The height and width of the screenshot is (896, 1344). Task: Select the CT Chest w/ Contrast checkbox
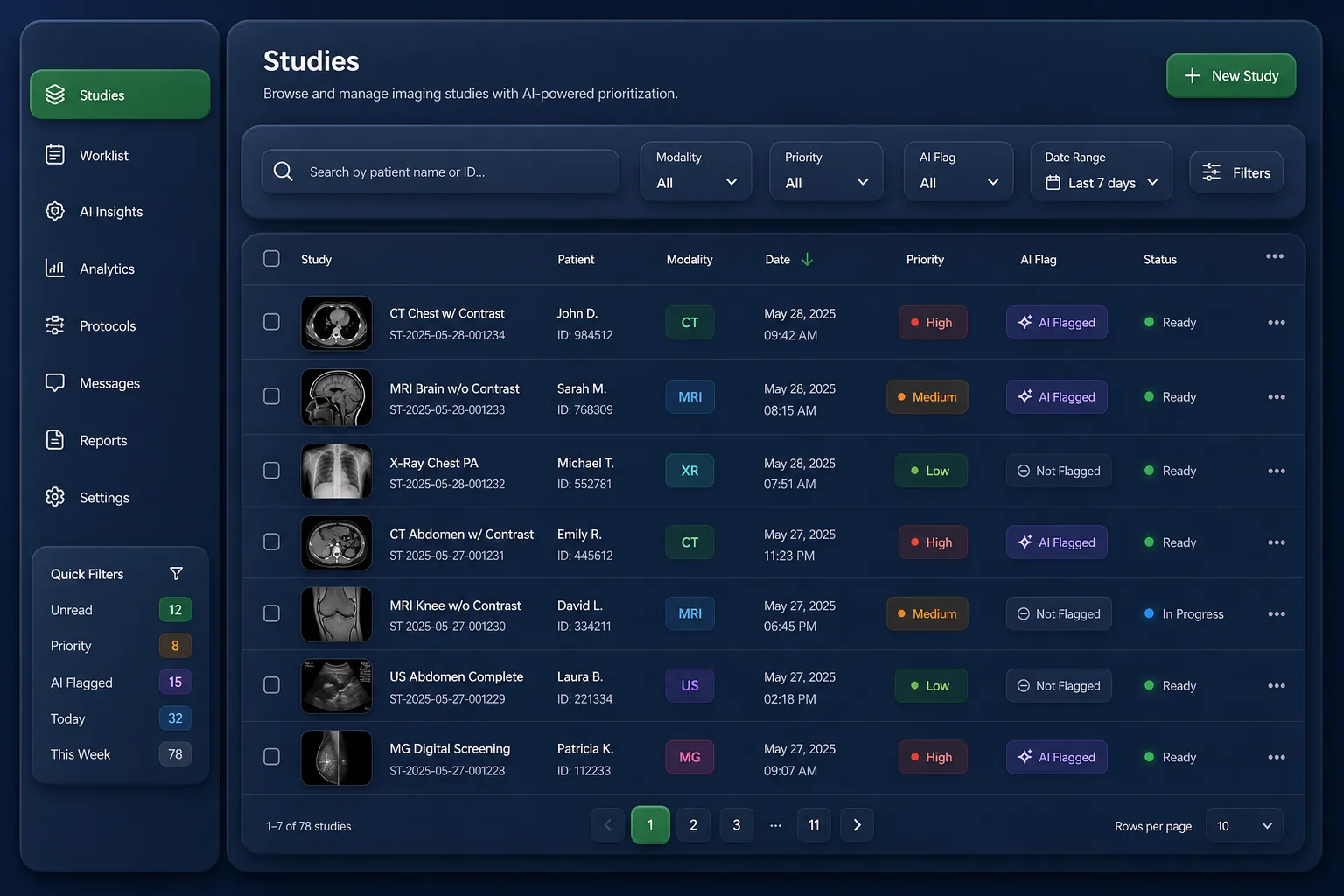(x=272, y=322)
